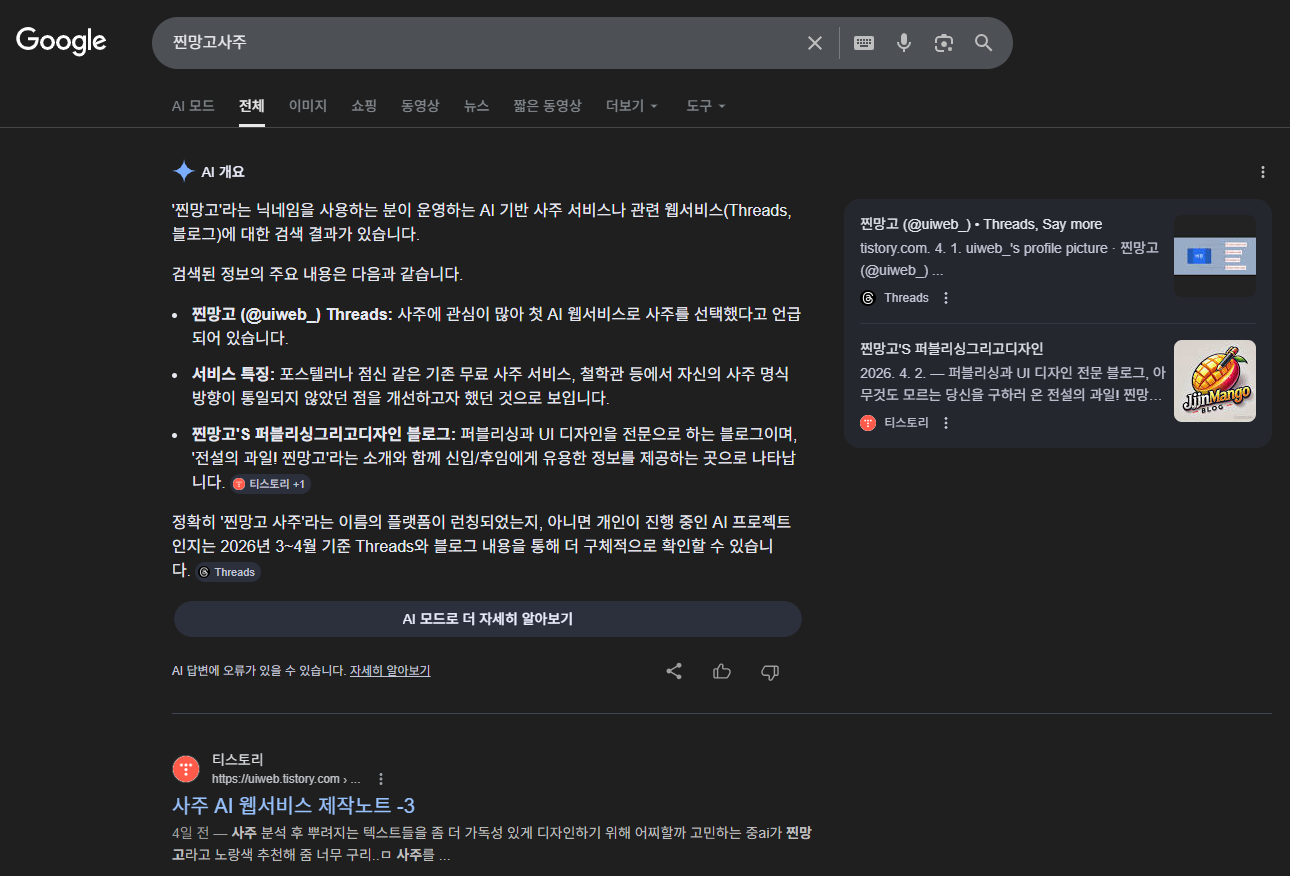Click the https://uiweb.tistory.com URL text
This screenshot has height=876, width=1290.
(x=286, y=779)
